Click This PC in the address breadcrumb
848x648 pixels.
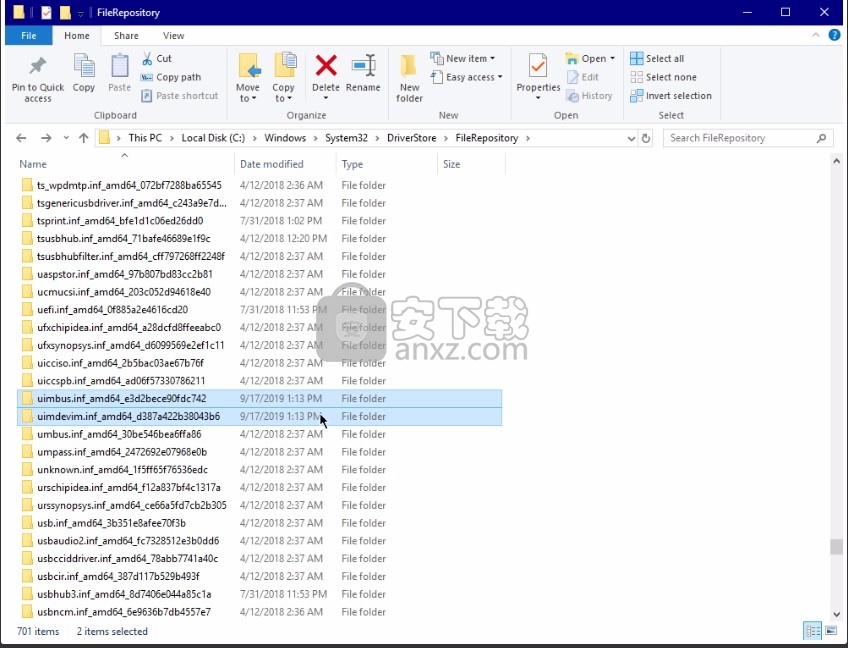point(145,138)
